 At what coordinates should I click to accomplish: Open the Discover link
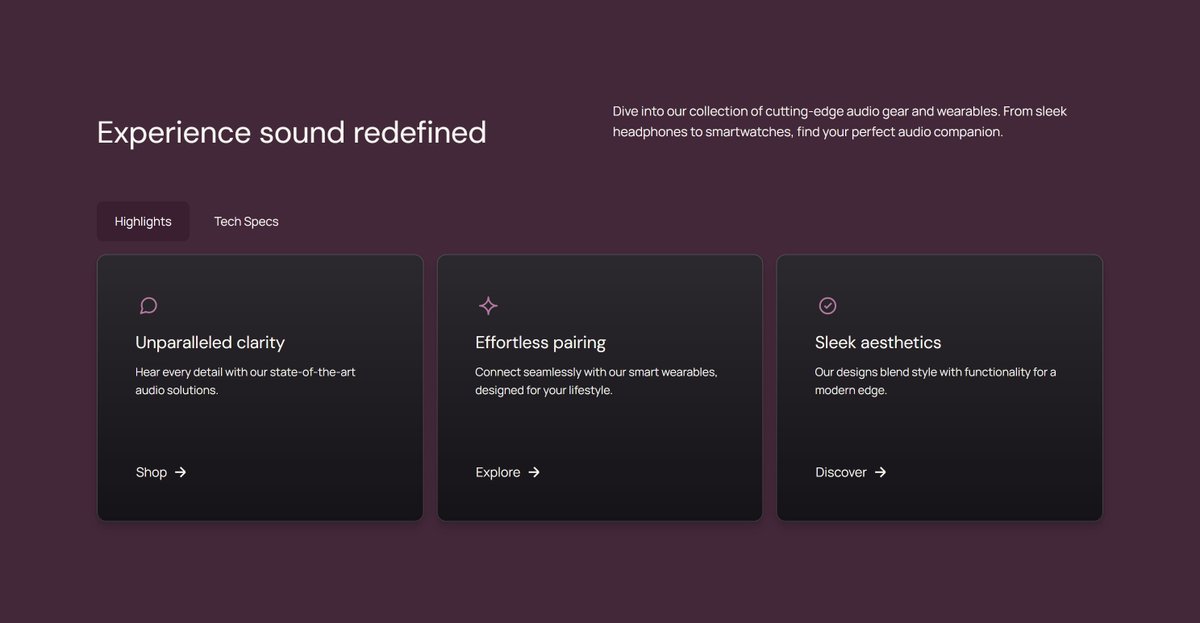tap(851, 472)
